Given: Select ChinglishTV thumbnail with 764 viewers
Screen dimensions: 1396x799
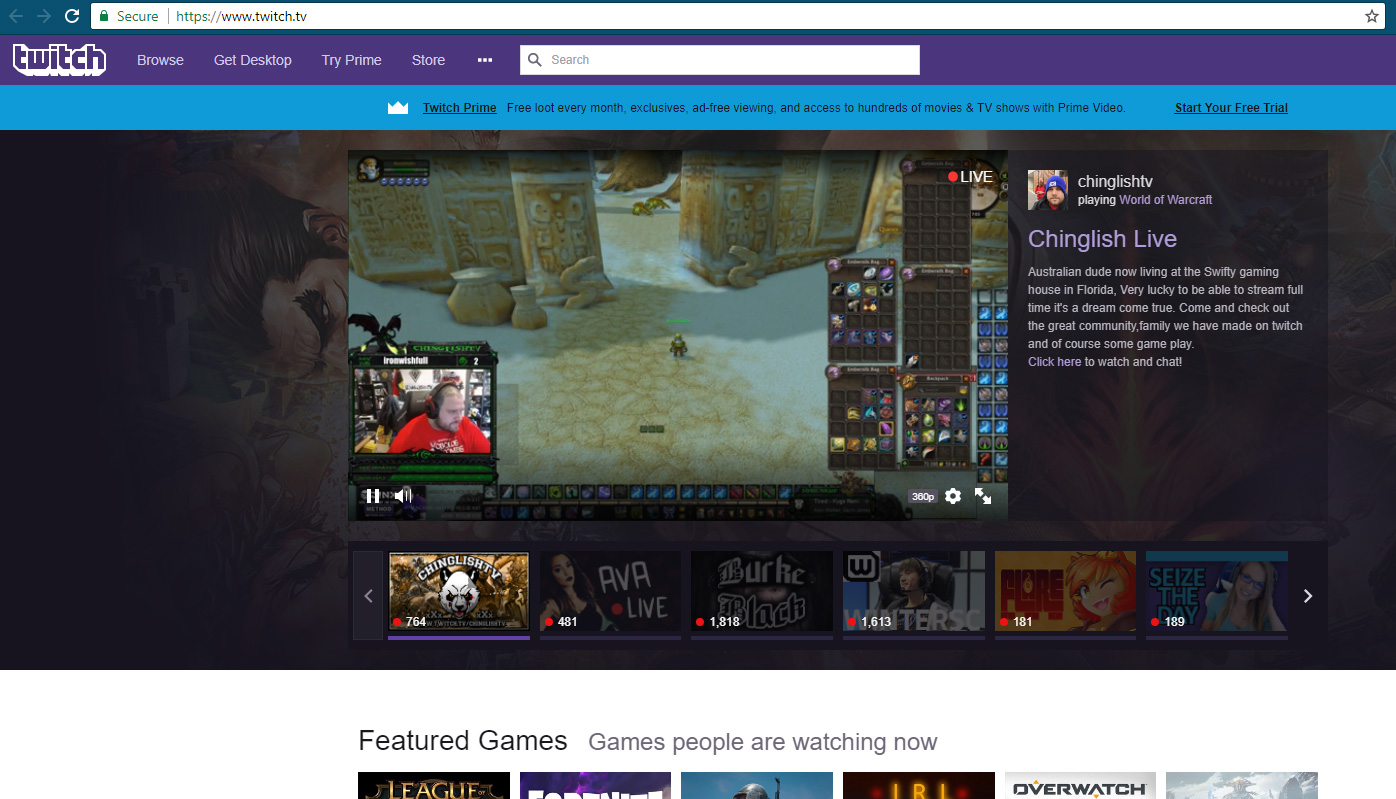Looking at the screenshot, I should point(459,592).
